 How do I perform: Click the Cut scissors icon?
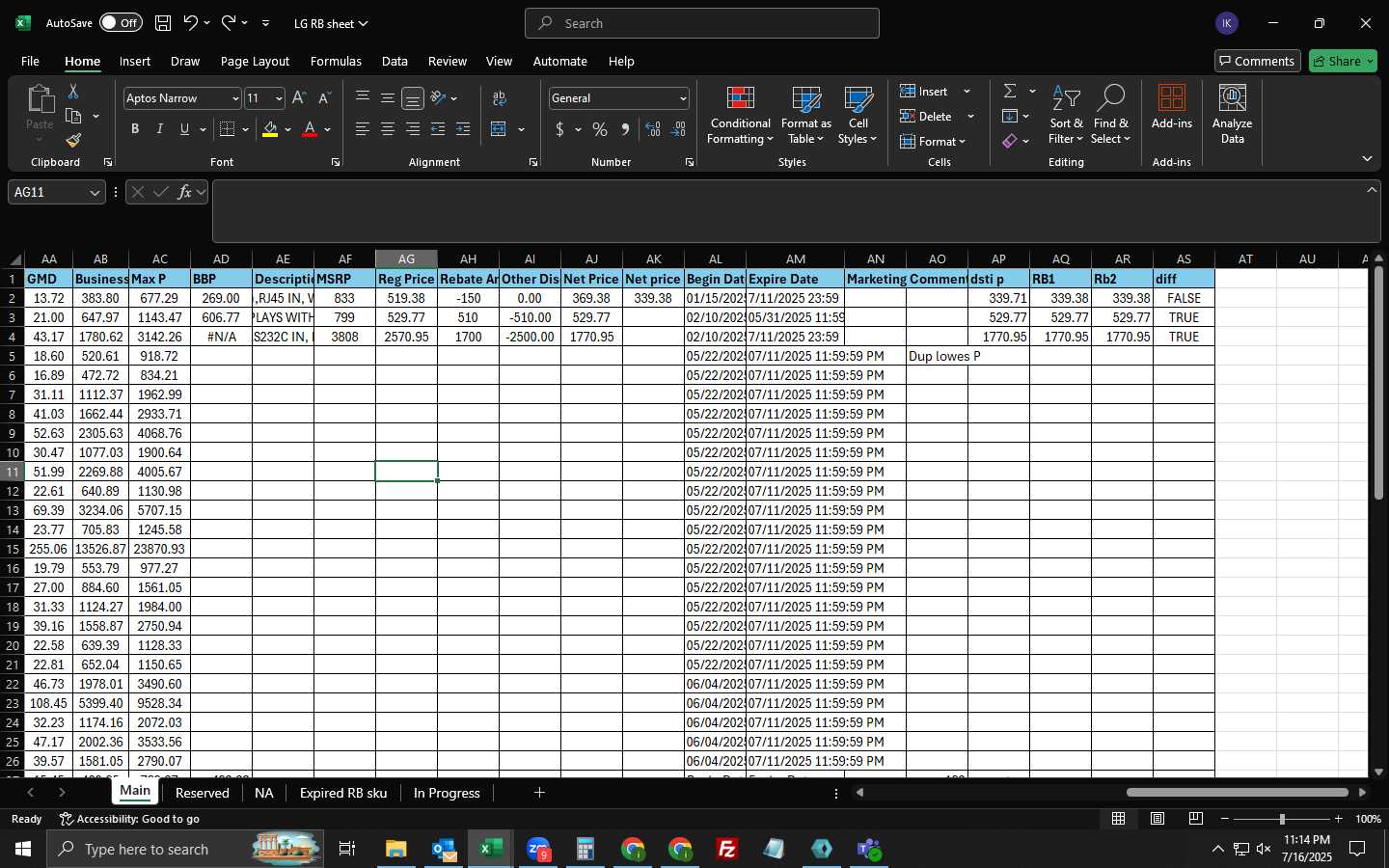73,91
